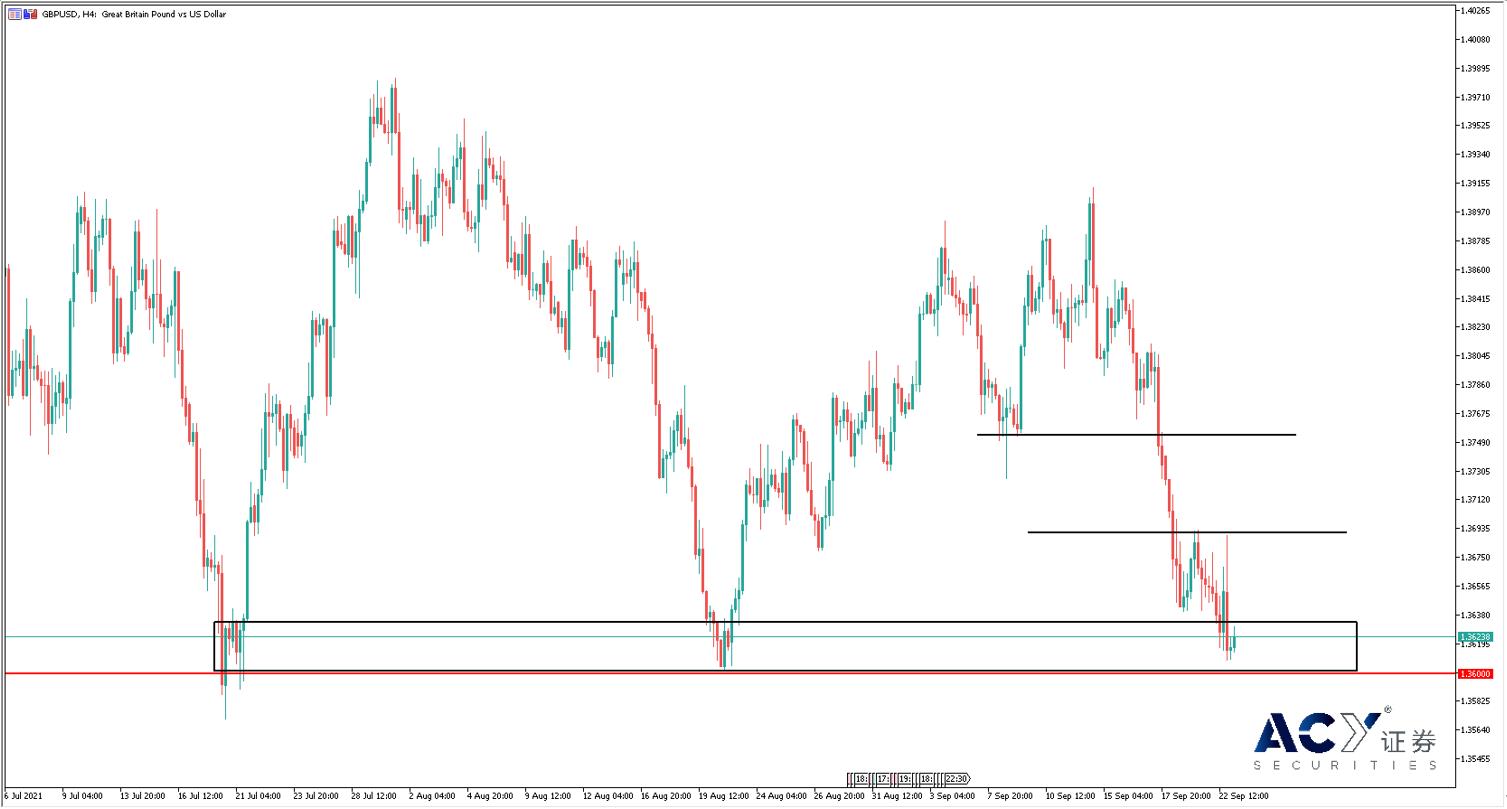Click the 28 Jul 12:00 time label
This screenshot has height=809, width=1507.
pos(375,797)
